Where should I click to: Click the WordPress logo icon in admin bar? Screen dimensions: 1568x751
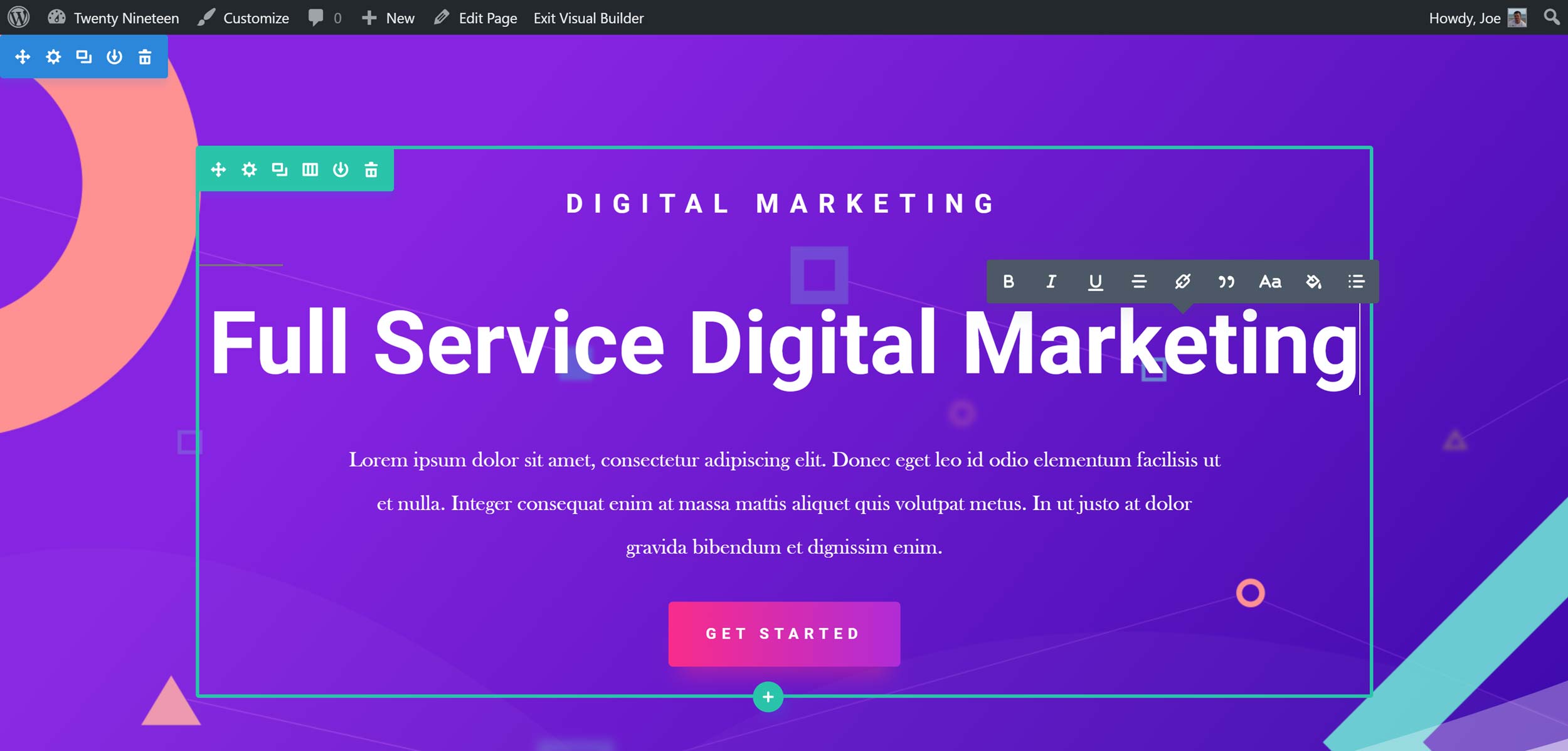point(19,17)
